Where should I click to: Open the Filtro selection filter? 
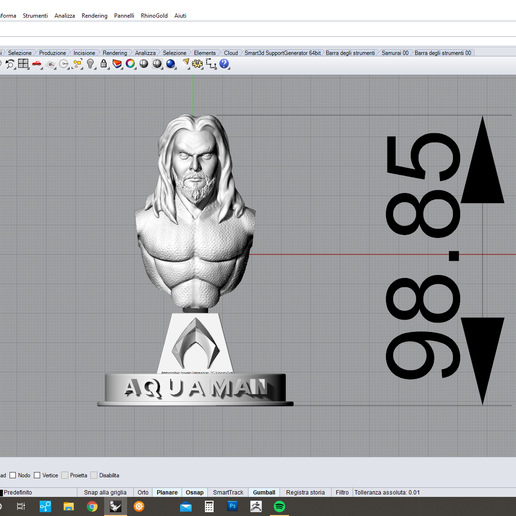342,492
